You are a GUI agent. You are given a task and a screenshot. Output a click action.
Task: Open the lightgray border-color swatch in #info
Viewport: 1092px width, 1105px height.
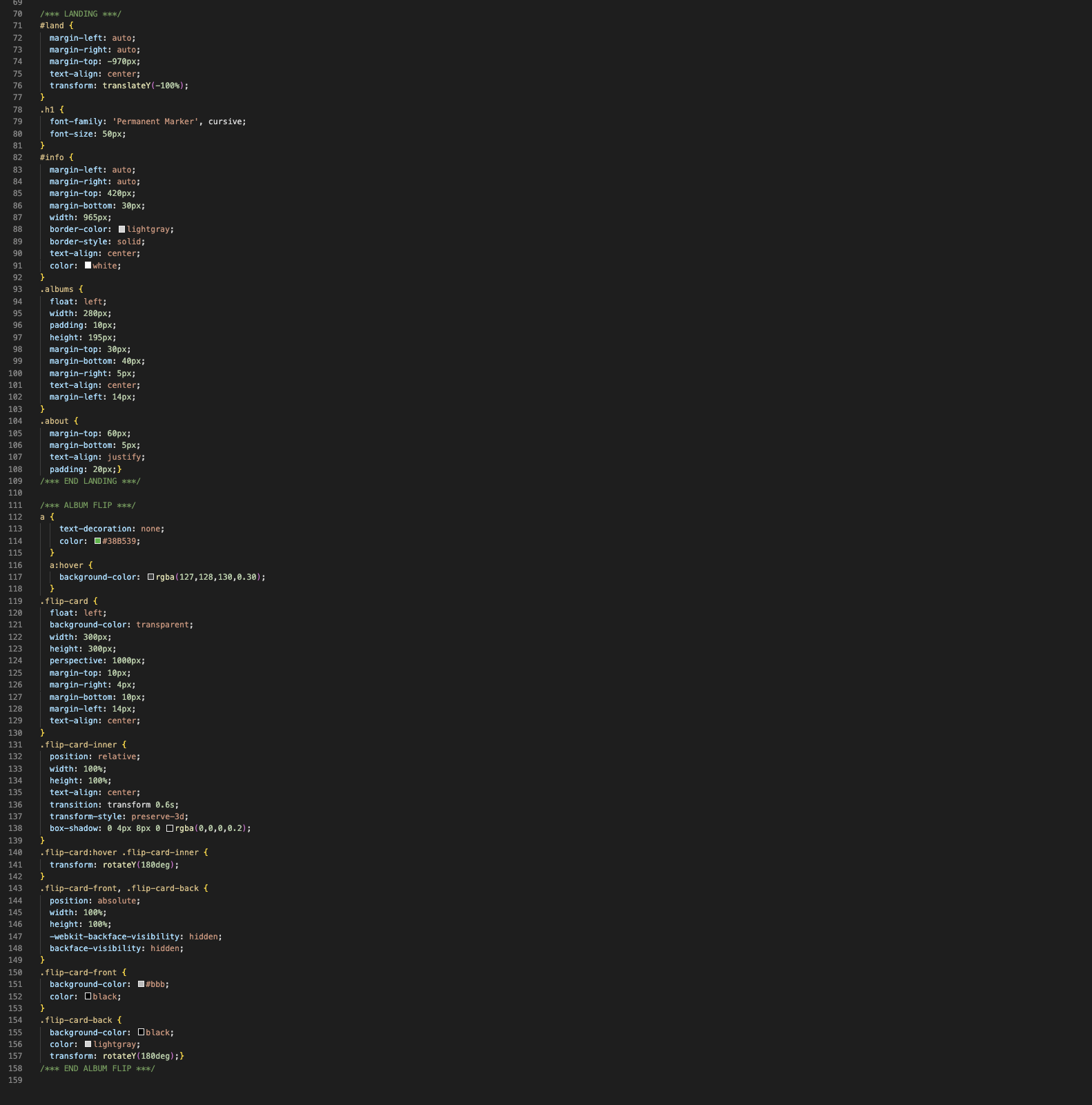coord(122,229)
